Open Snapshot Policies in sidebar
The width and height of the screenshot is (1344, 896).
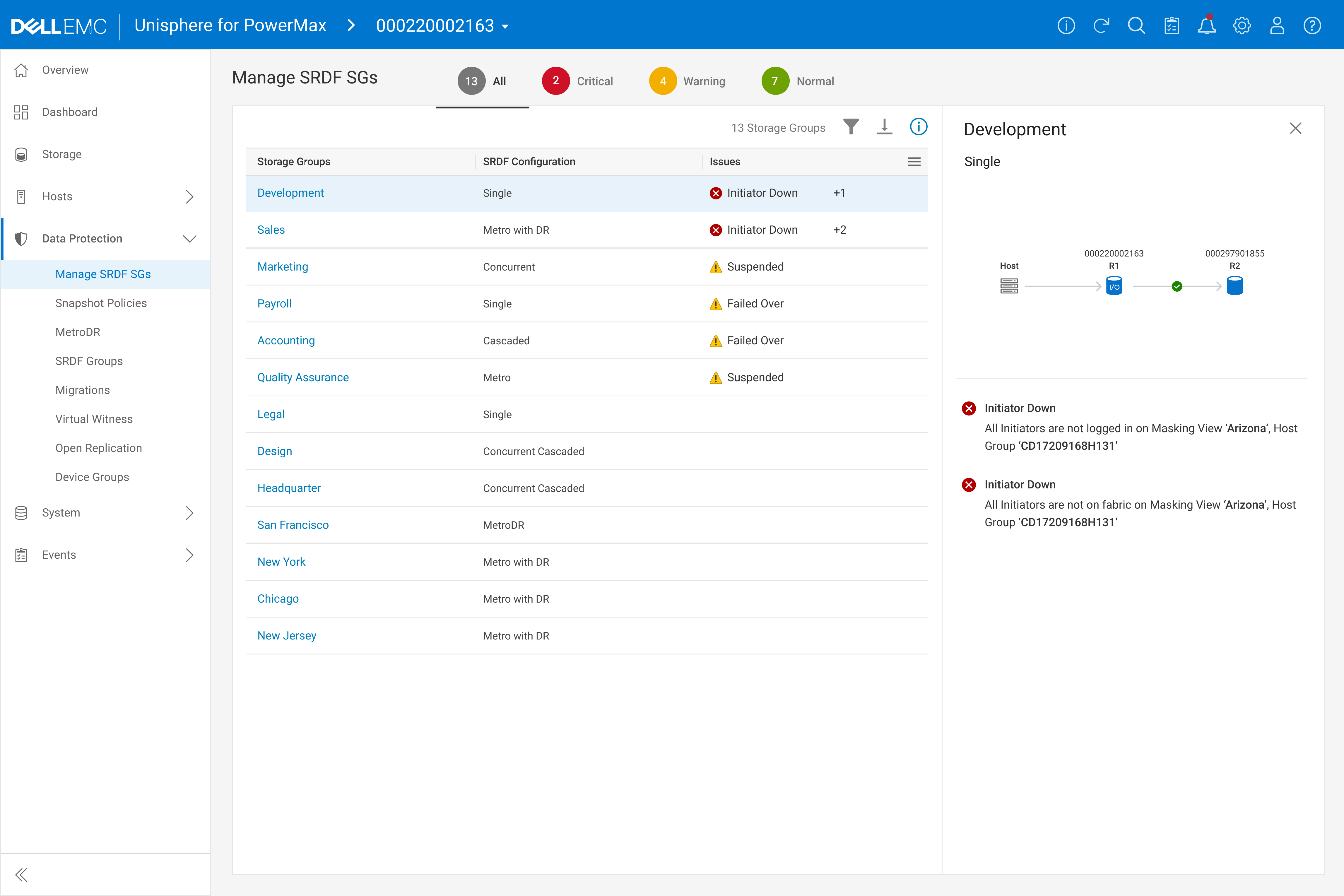100,303
